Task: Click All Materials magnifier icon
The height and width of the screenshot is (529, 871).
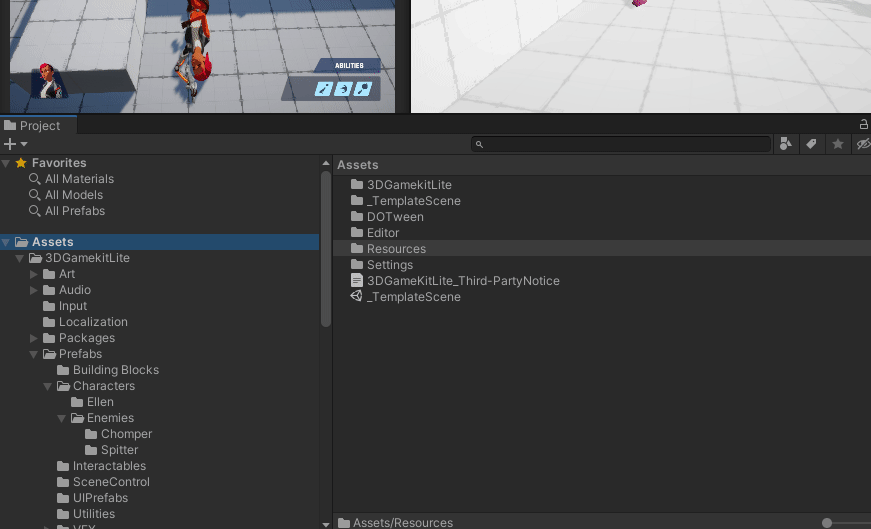Action: [34, 179]
